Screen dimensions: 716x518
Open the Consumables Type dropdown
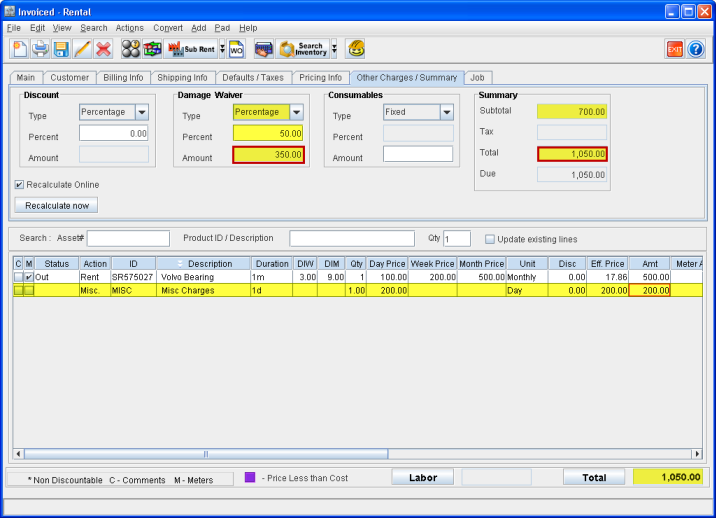coord(447,112)
